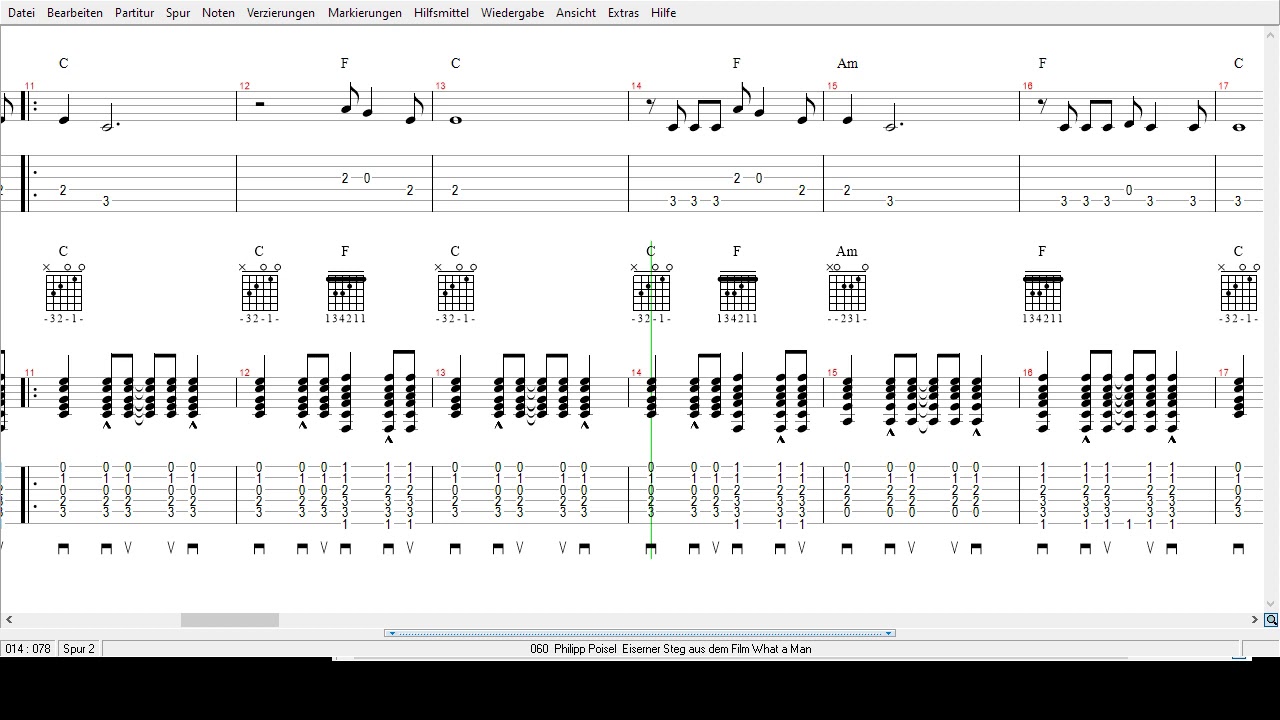Click the C chord name over melody measure 11

click(63, 63)
